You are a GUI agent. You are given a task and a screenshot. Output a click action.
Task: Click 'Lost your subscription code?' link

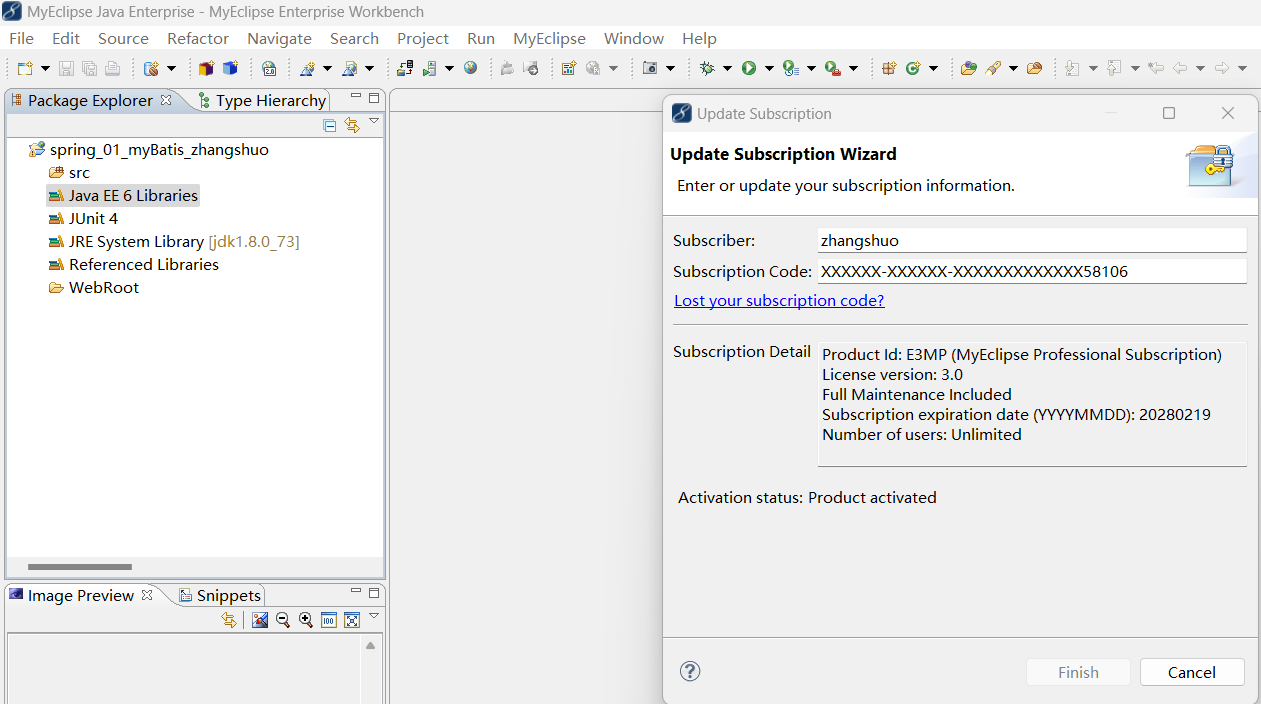779,300
